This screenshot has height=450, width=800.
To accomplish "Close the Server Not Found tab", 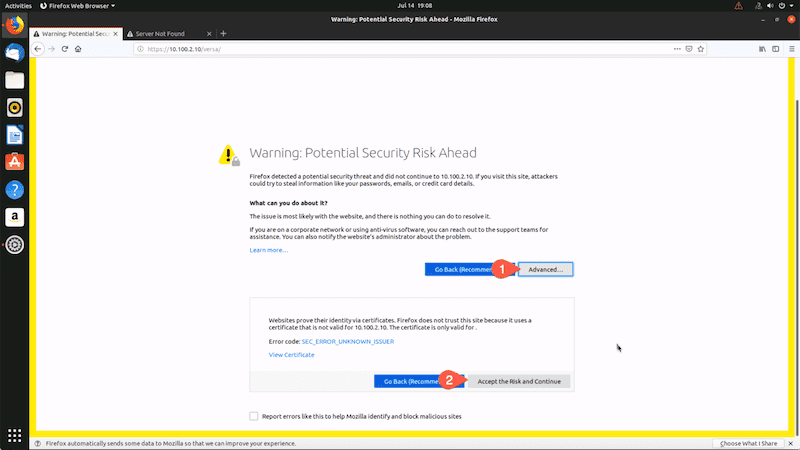I will [209, 34].
